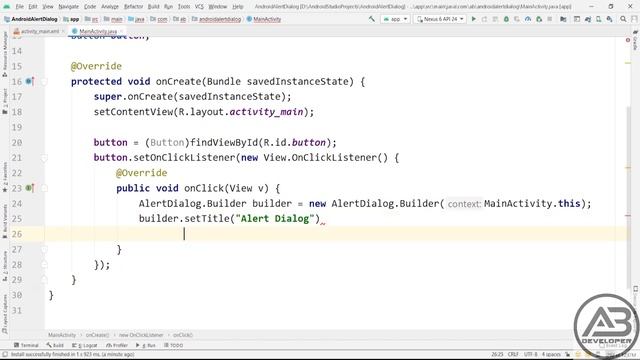Image resolution: width=640 pixels, height=360 pixels.
Task: Open the AVD Manager icon
Action: (x=598, y=19)
